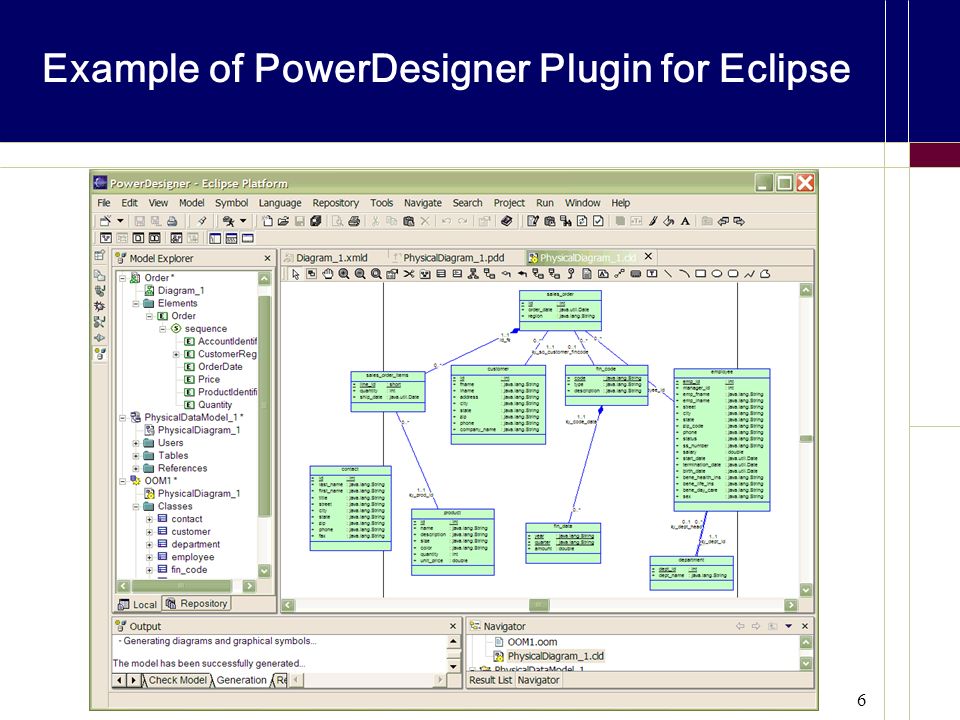Open the Run icon dropdown arrow
Image resolution: width=960 pixels, height=720 pixels.
click(x=243, y=220)
